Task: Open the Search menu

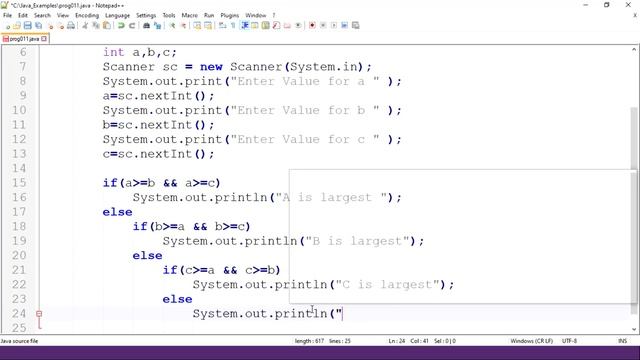Action: (42, 16)
